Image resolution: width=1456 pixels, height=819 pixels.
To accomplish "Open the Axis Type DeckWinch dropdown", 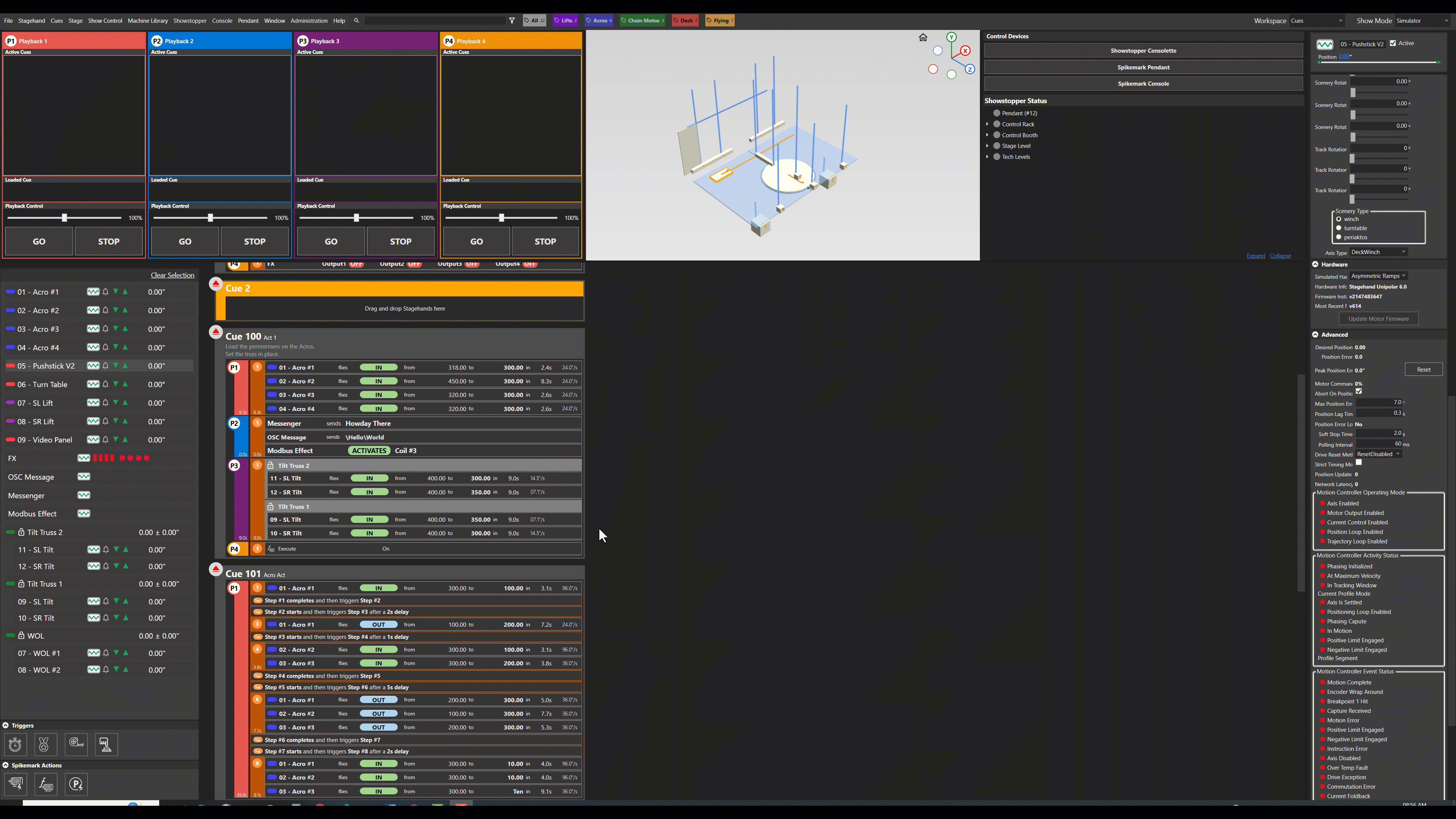I will [1379, 252].
